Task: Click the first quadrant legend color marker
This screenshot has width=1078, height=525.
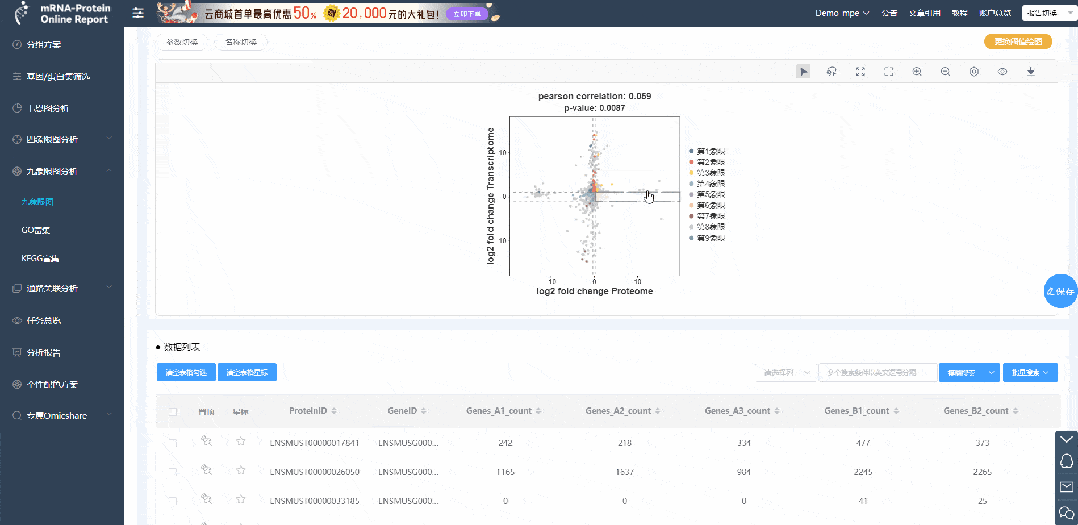Action: 691,150
